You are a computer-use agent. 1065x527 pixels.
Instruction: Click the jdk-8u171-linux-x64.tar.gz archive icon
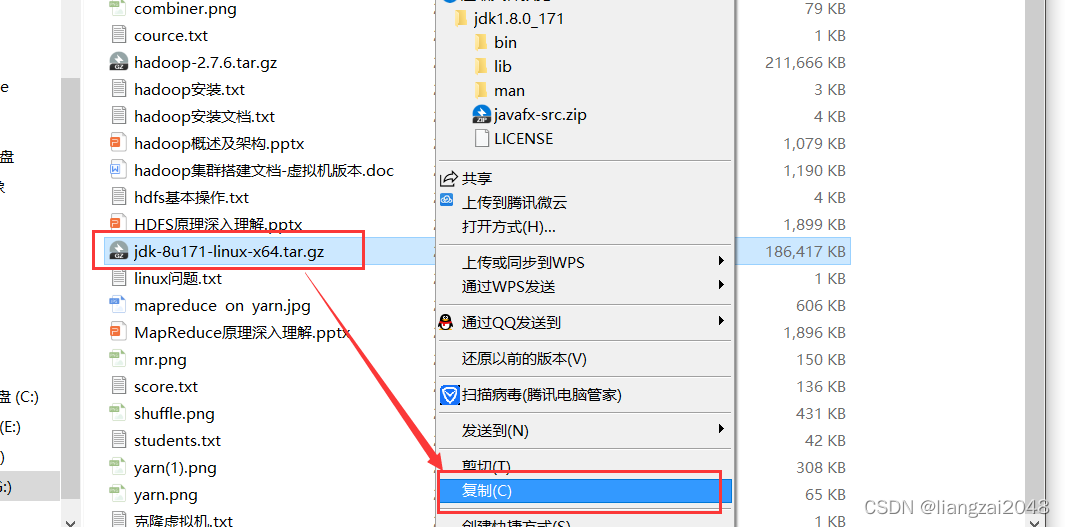point(119,251)
